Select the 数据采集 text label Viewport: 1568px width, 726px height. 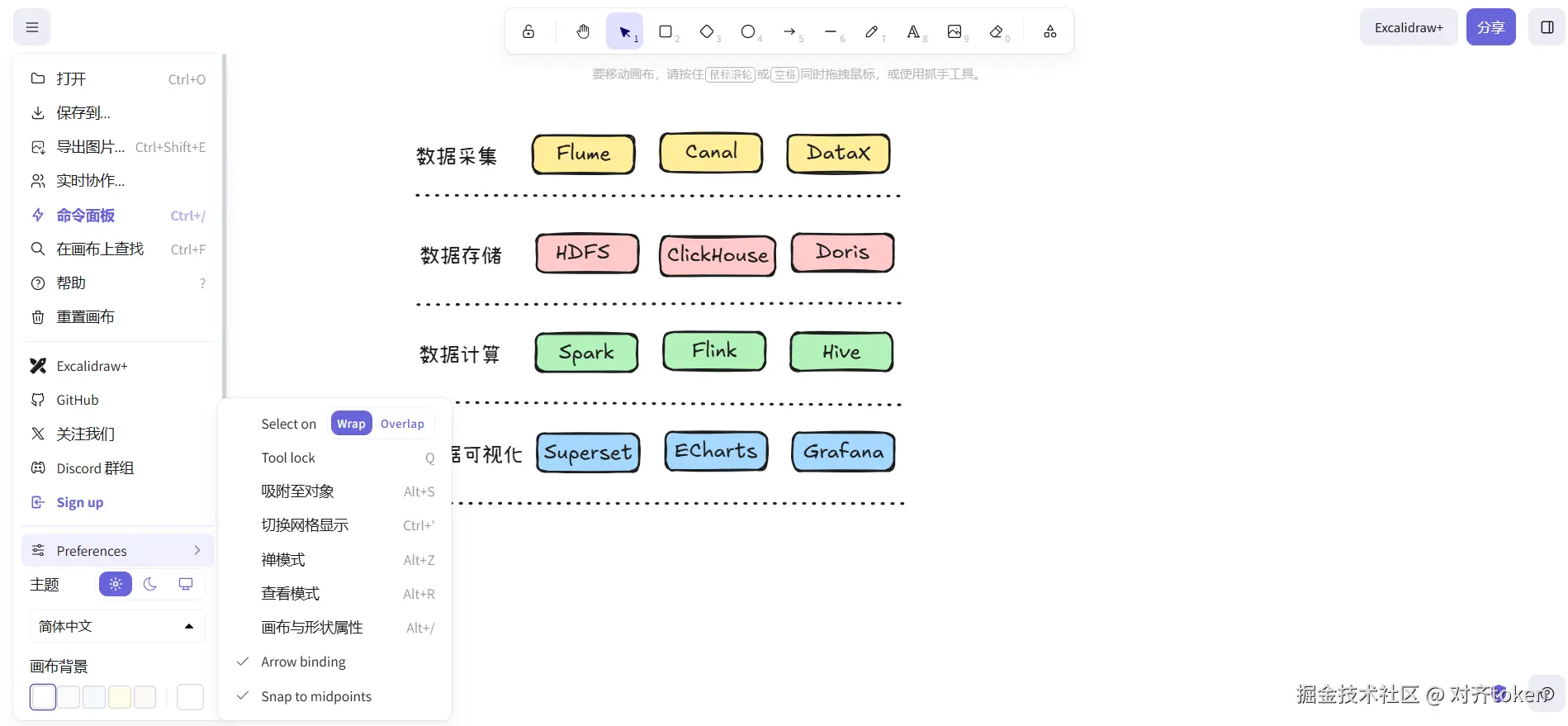[457, 156]
